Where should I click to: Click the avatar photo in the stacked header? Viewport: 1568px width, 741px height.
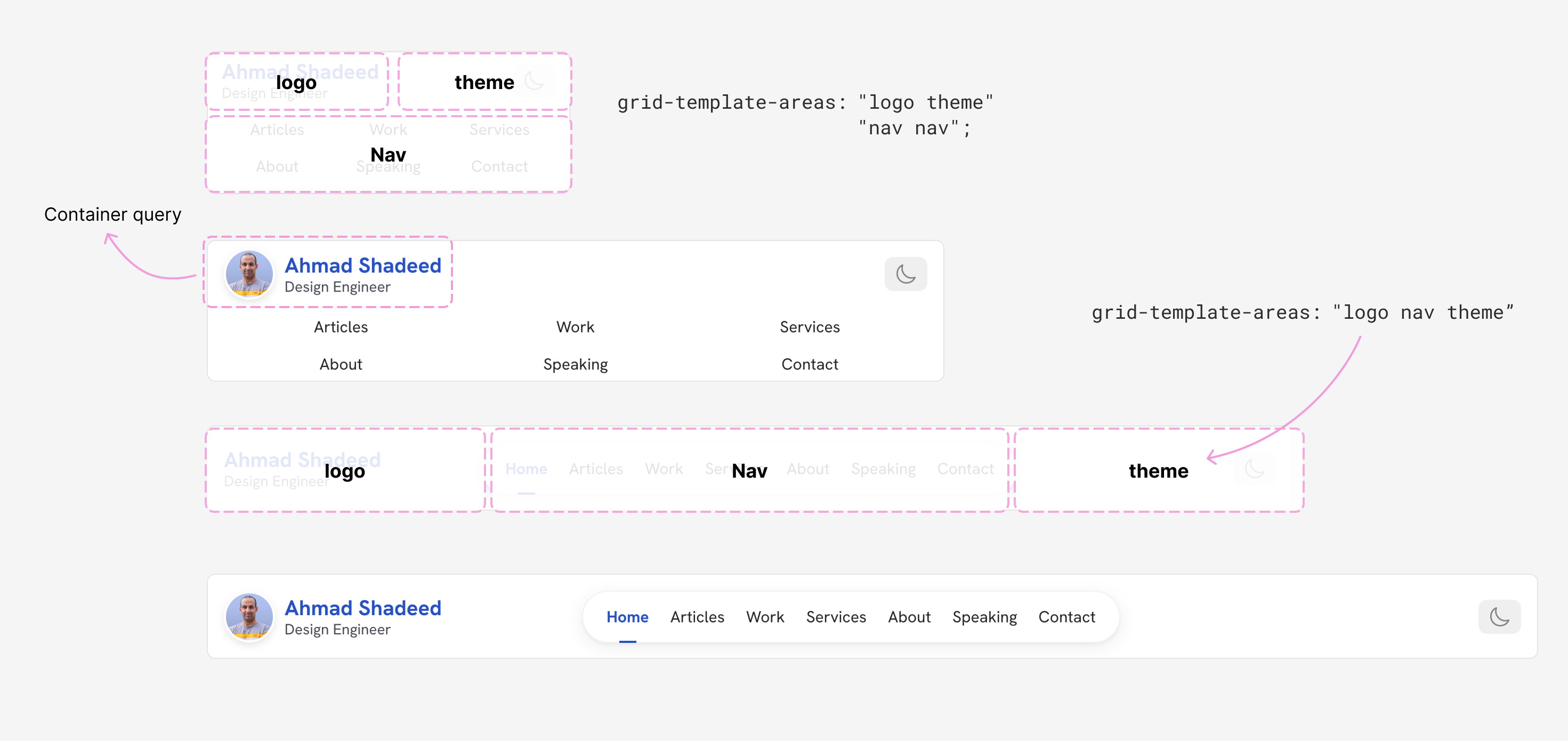click(x=249, y=273)
